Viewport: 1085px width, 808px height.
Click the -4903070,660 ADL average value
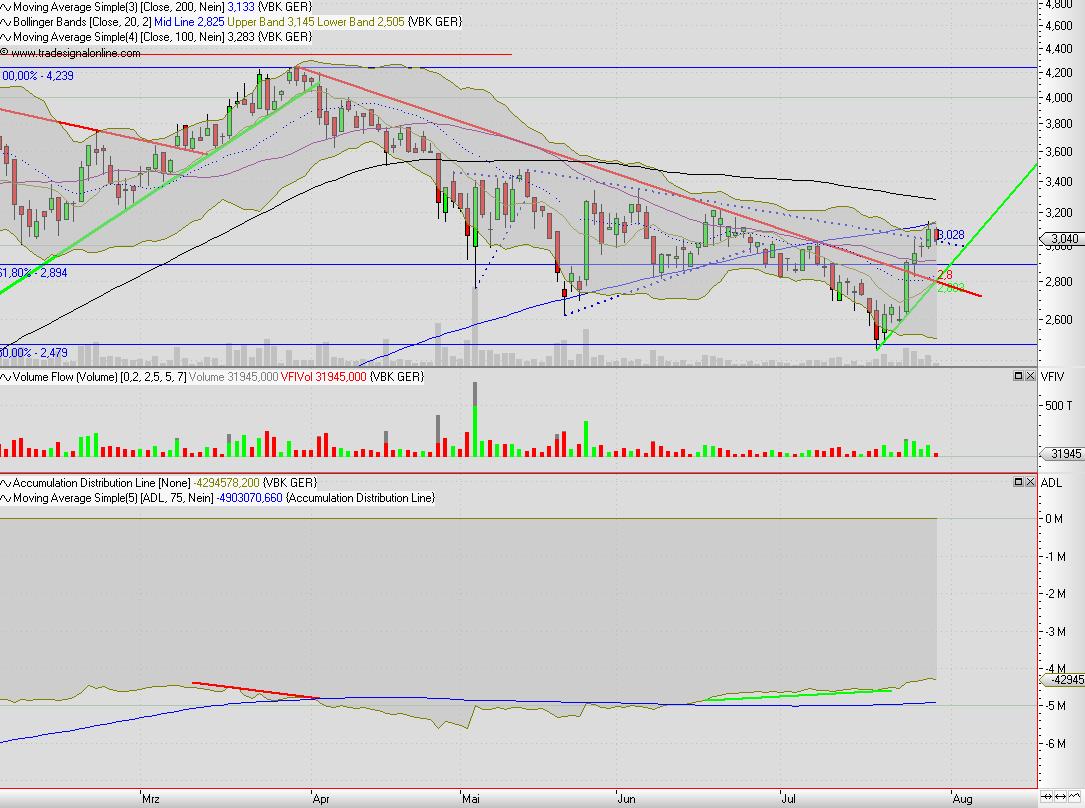(250, 498)
